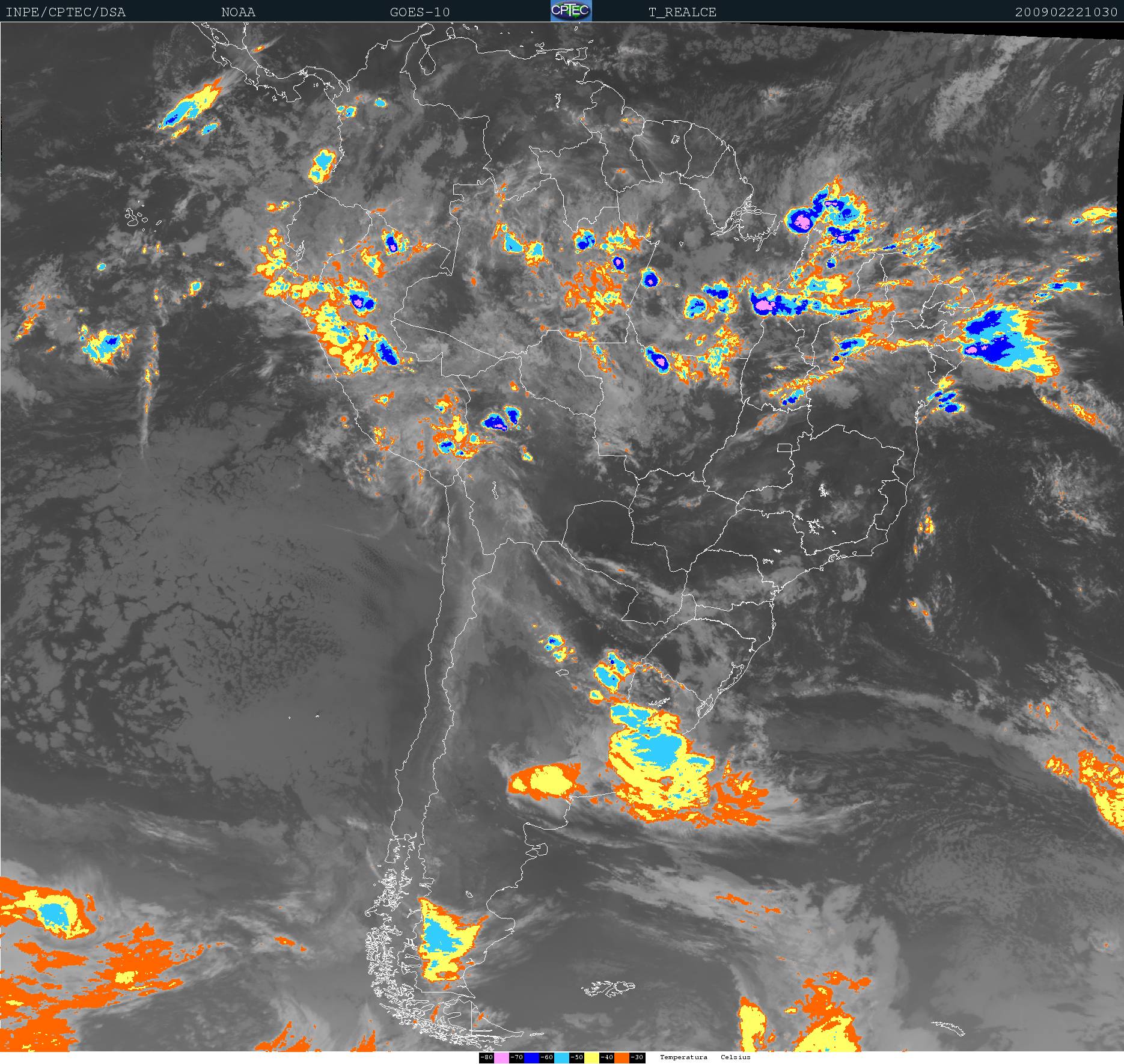Click the -50 value in the legend
The image size is (1124, 1064).
point(576,1057)
